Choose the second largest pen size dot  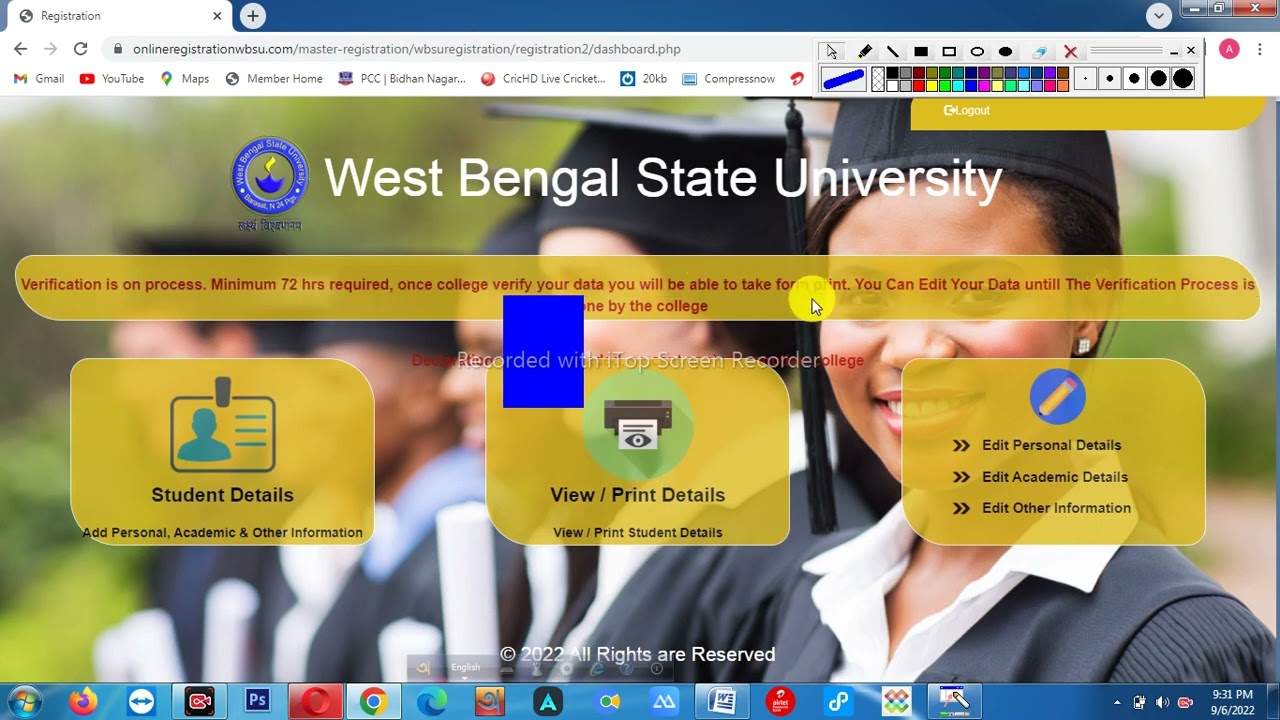1158,79
